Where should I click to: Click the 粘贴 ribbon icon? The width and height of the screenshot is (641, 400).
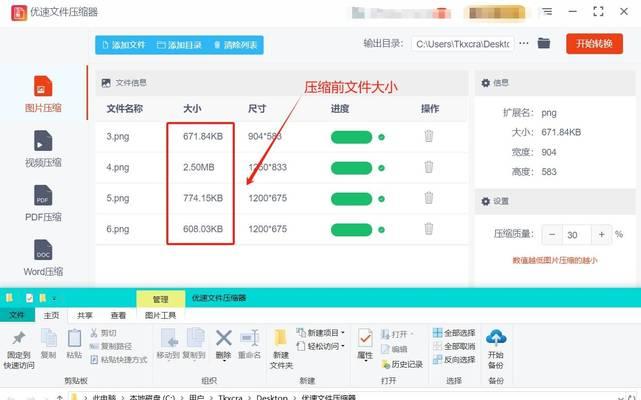coord(74,339)
